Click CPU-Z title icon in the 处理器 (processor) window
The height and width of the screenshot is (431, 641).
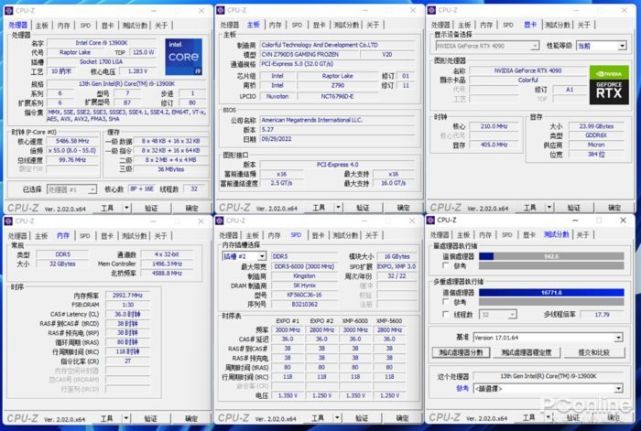[9, 11]
